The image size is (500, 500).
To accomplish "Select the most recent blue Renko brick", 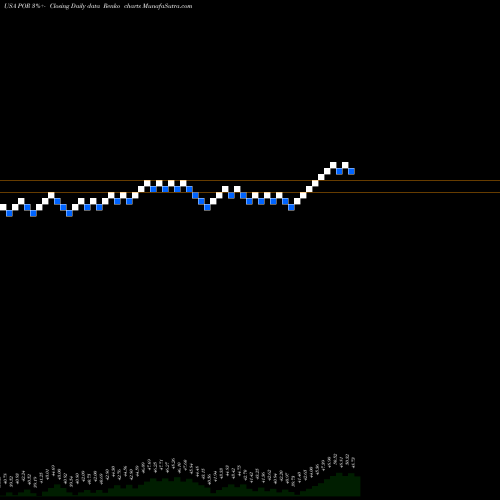I will [x=351, y=171].
